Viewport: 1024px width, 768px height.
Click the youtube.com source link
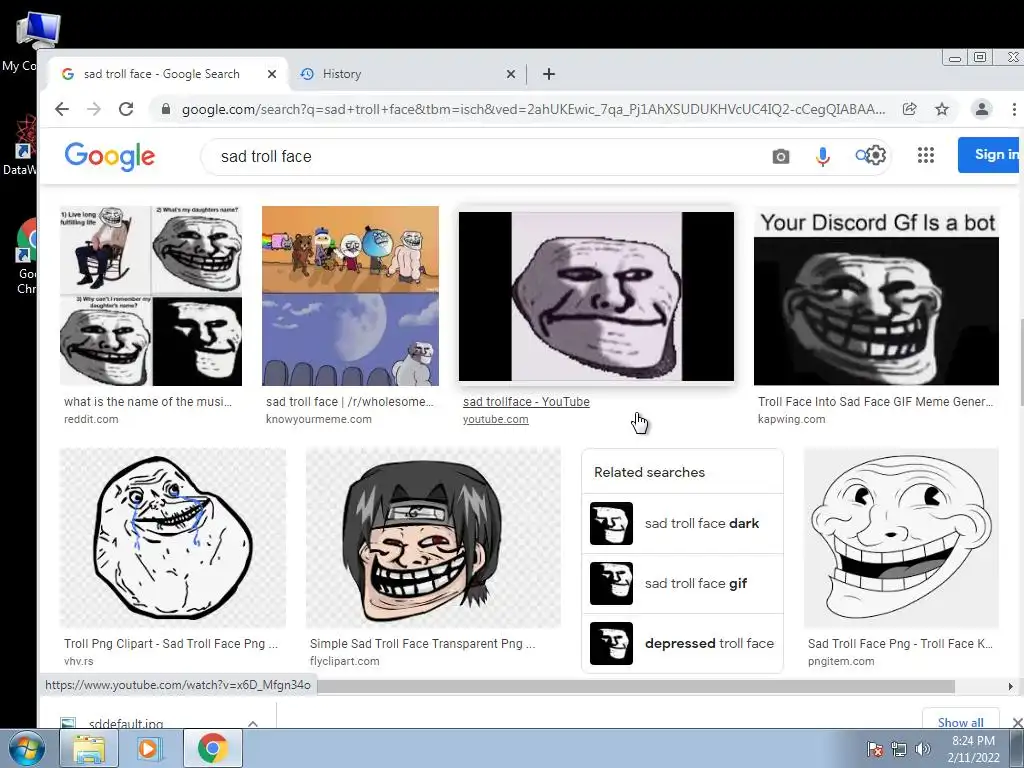click(x=496, y=419)
